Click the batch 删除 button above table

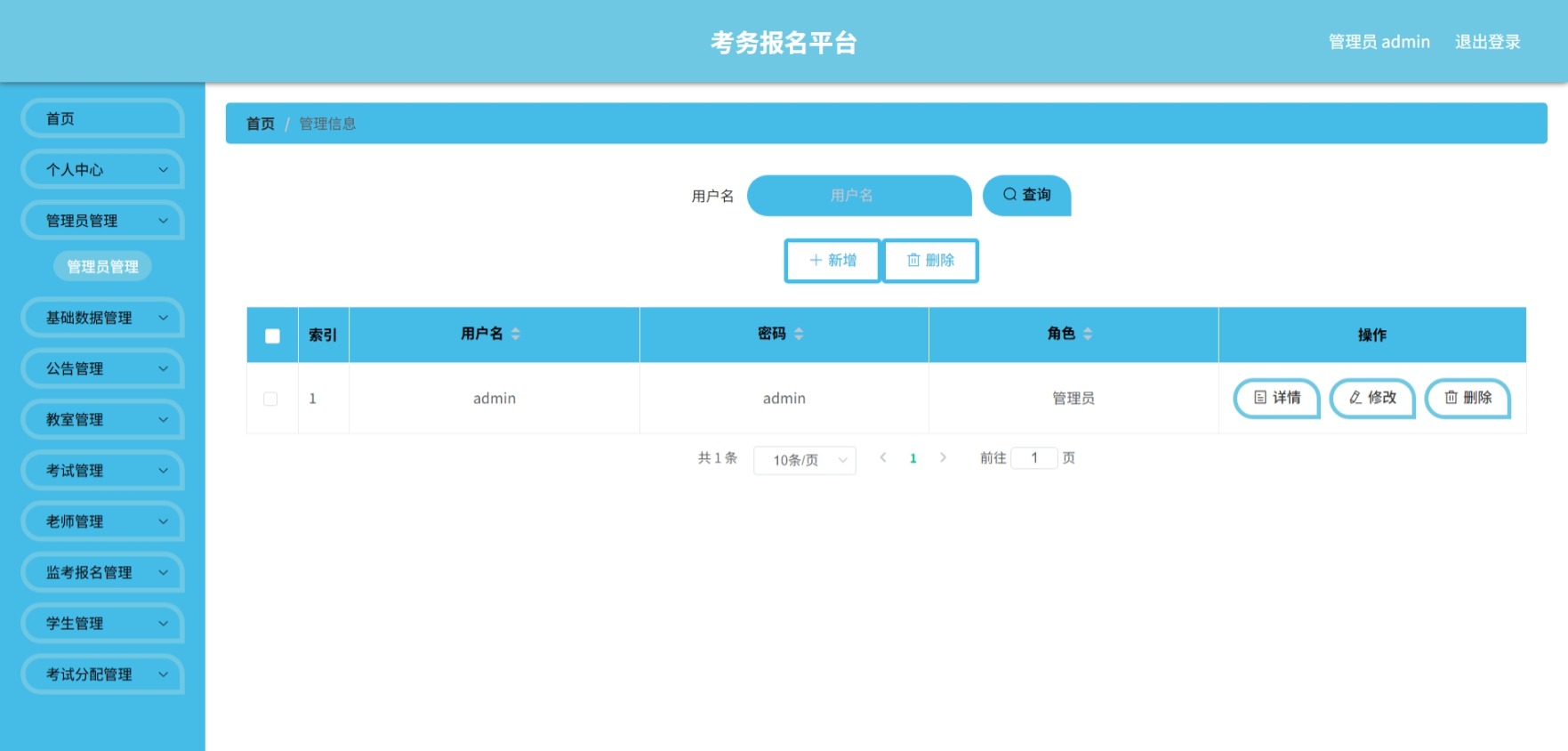coord(930,261)
